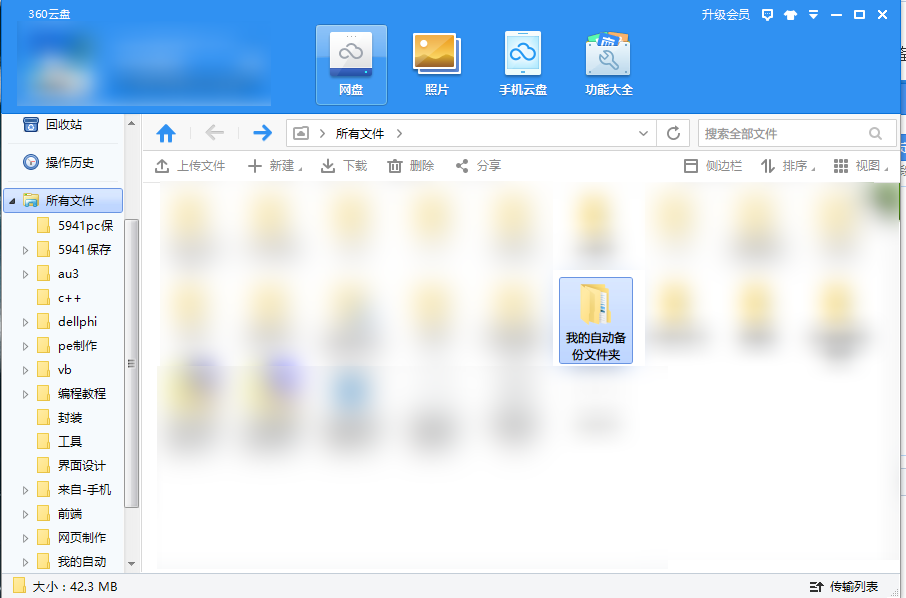Expand the address bar path dropdown

coord(643,133)
